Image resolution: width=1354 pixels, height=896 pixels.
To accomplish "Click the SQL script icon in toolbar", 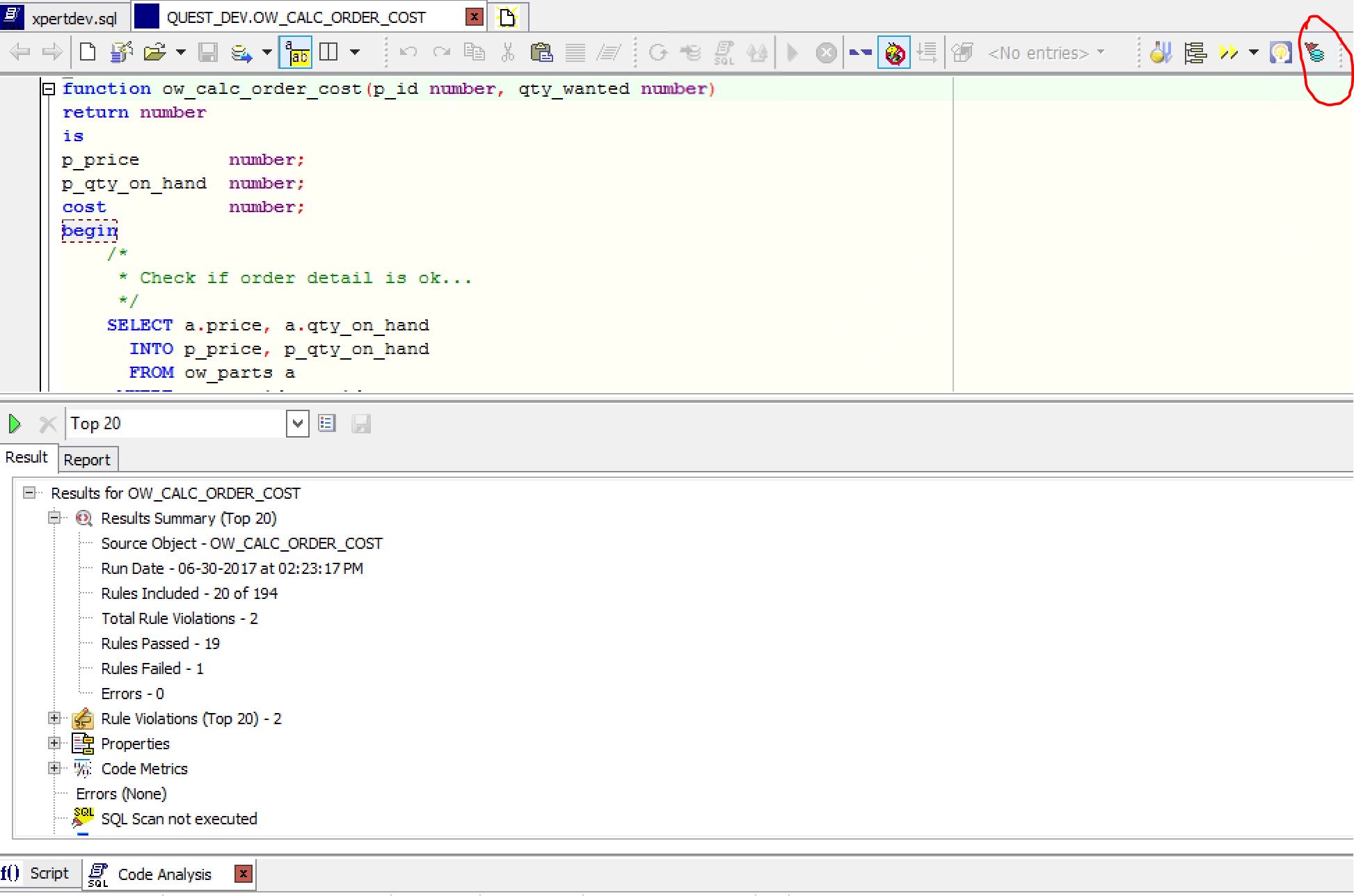I will point(724,52).
